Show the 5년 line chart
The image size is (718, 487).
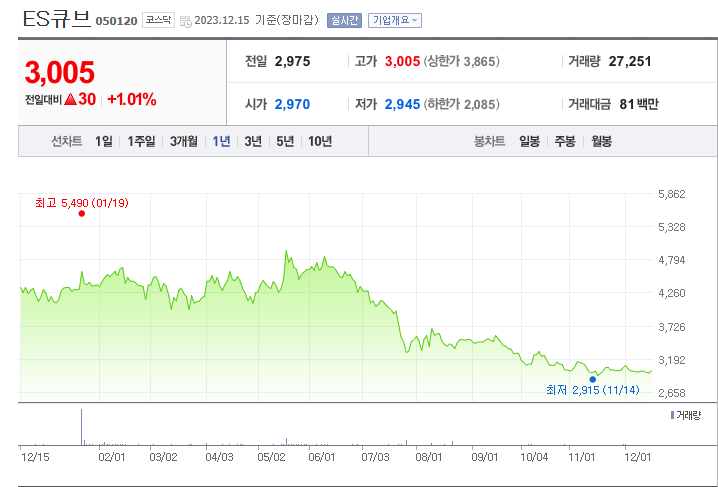[x=285, y=141]
